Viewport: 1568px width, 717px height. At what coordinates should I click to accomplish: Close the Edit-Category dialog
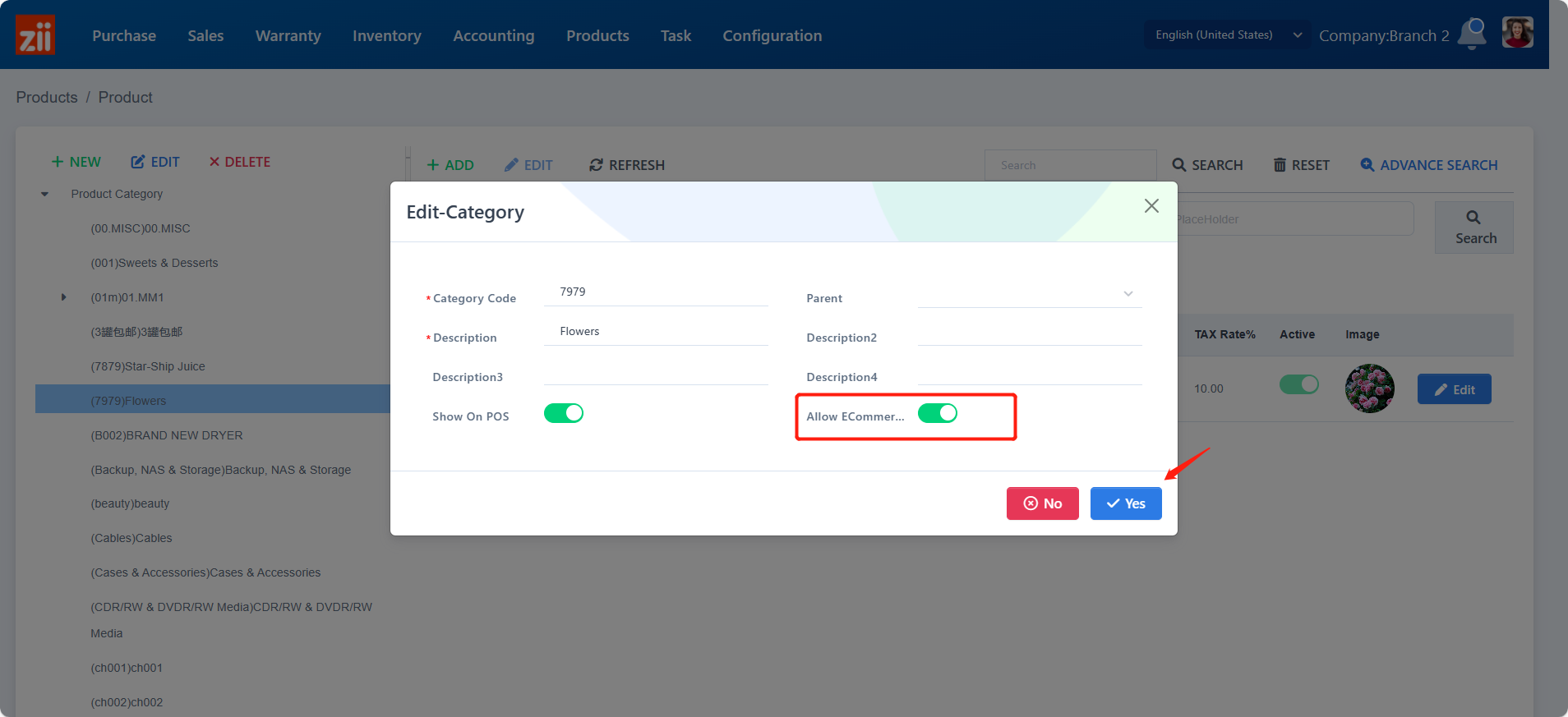click(1151, 206)
